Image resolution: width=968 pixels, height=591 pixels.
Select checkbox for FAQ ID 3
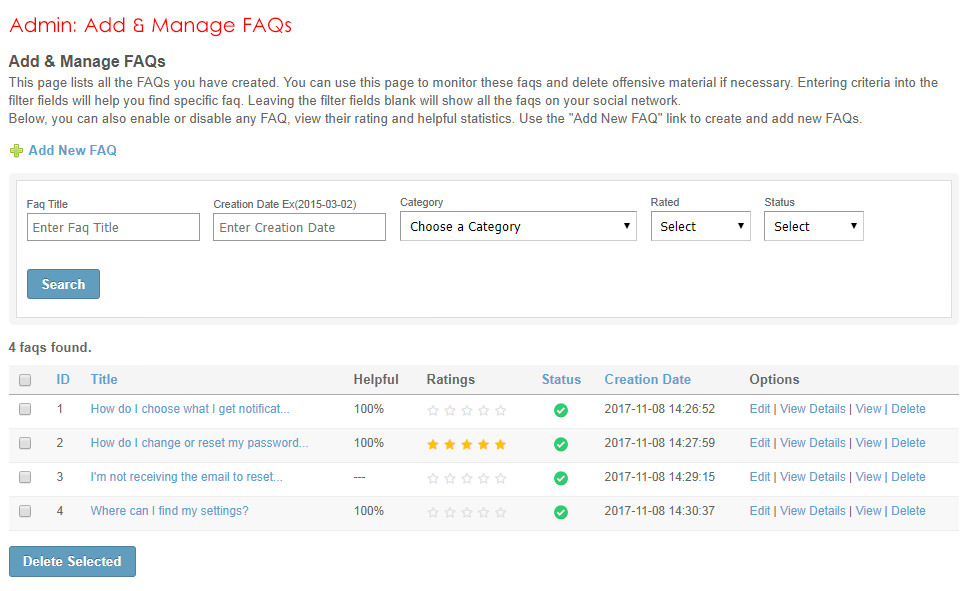tap(25, 477)
